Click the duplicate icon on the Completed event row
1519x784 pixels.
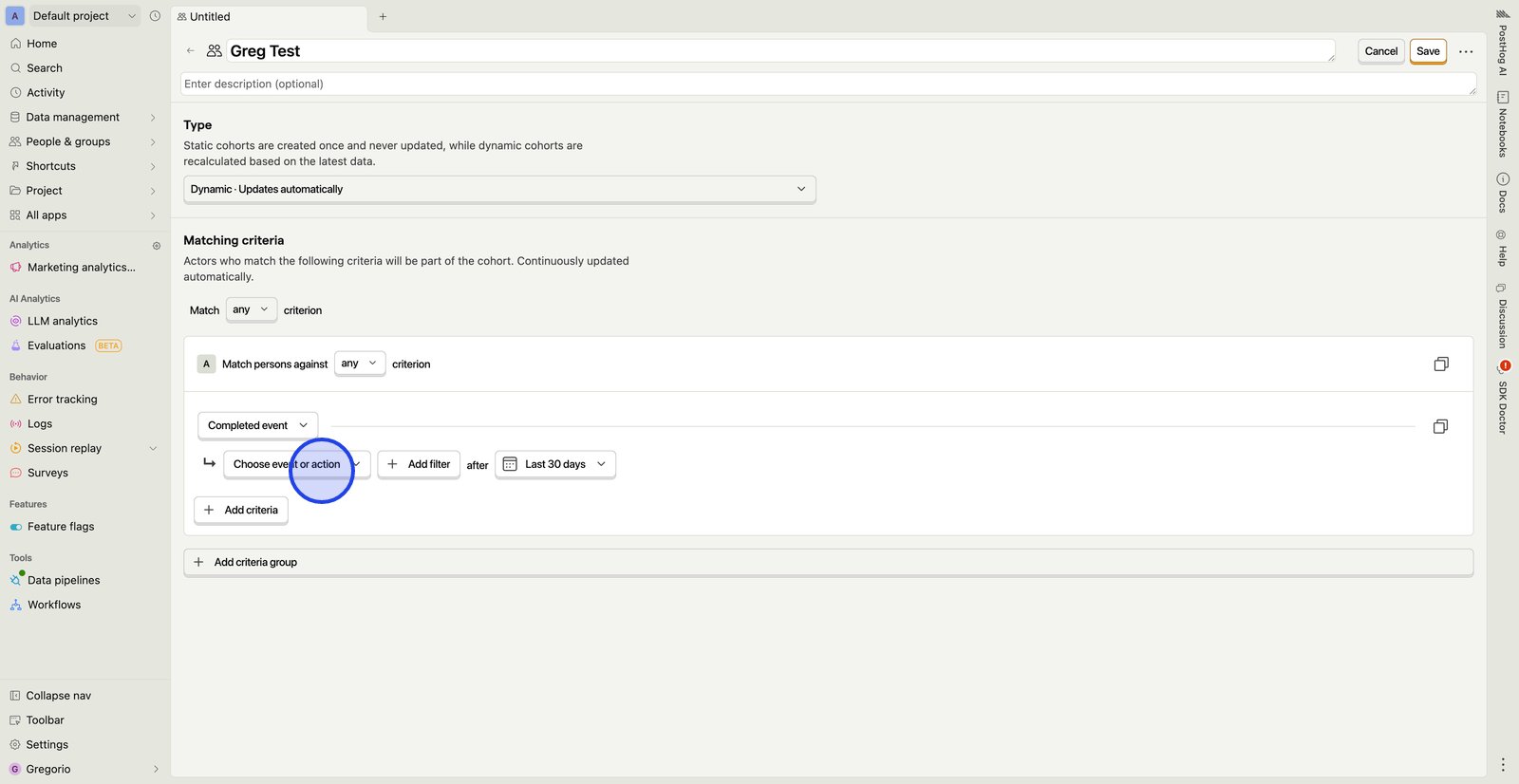pos(1439,427)
